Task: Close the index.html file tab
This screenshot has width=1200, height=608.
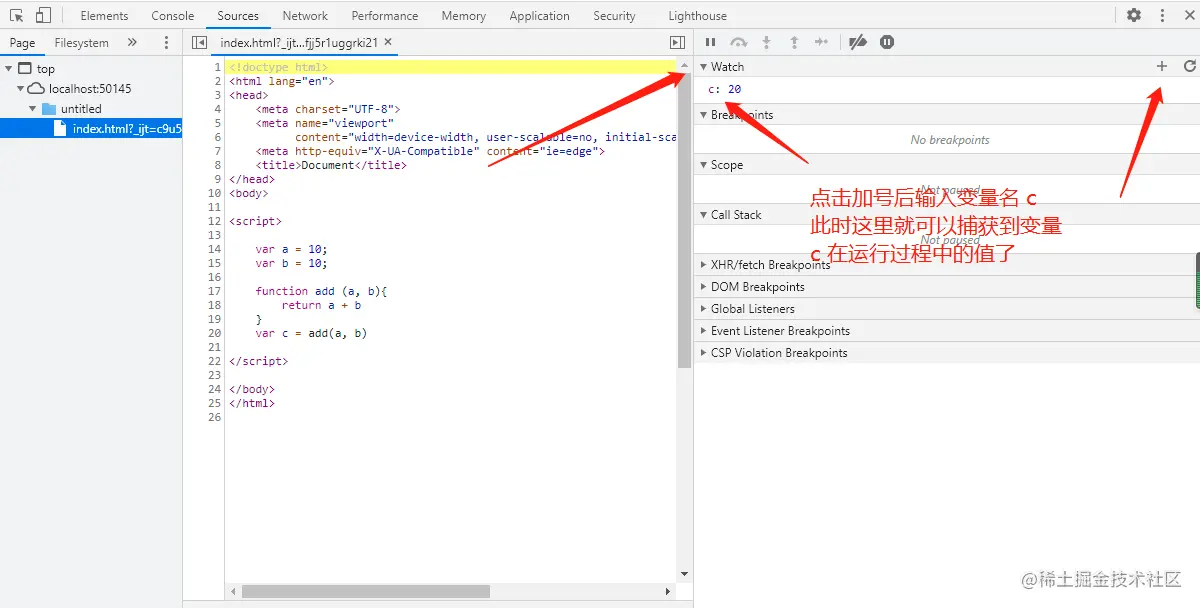Action: 388,42
